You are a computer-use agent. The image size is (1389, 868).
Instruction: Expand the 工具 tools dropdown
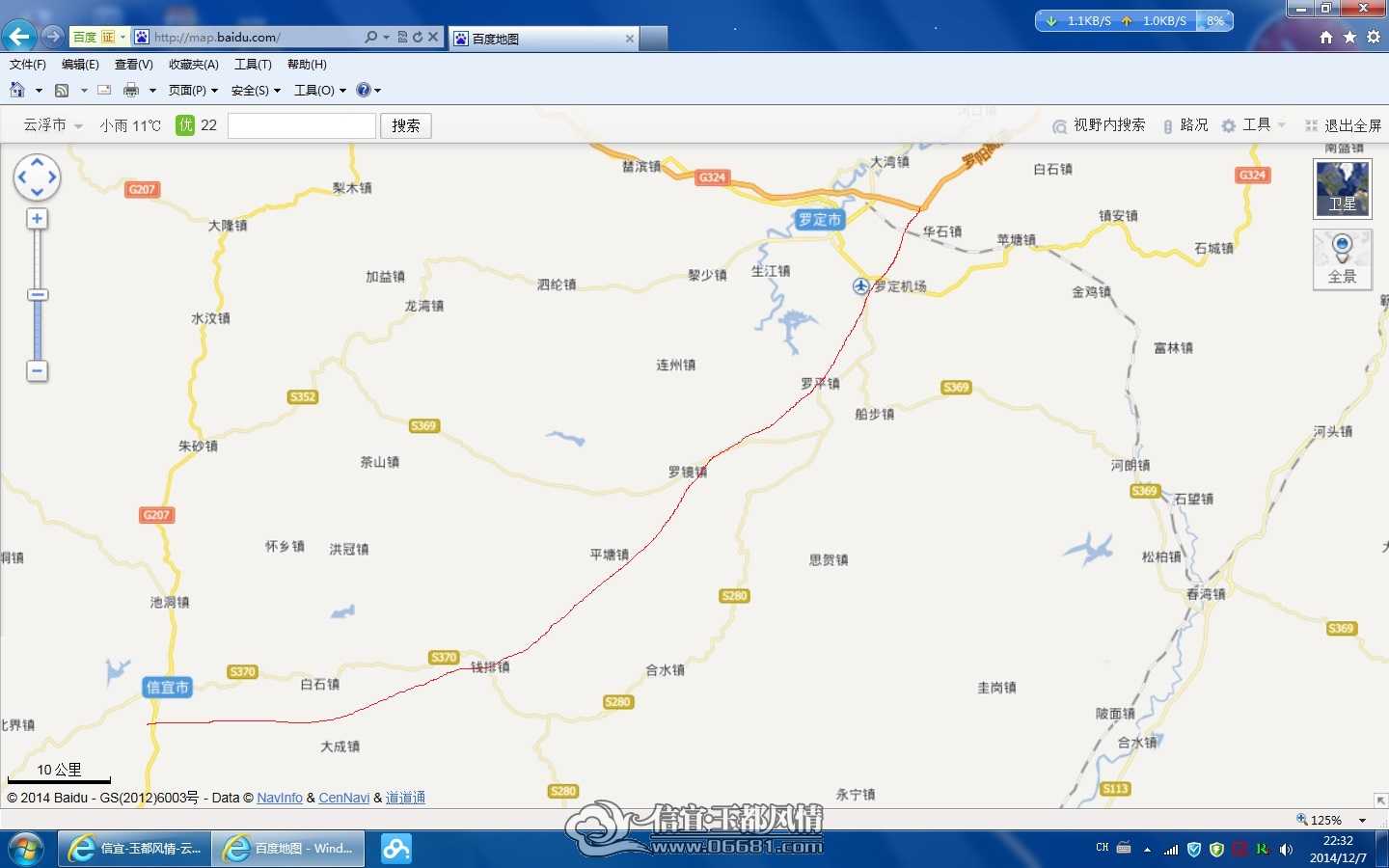pos(1254,125)
